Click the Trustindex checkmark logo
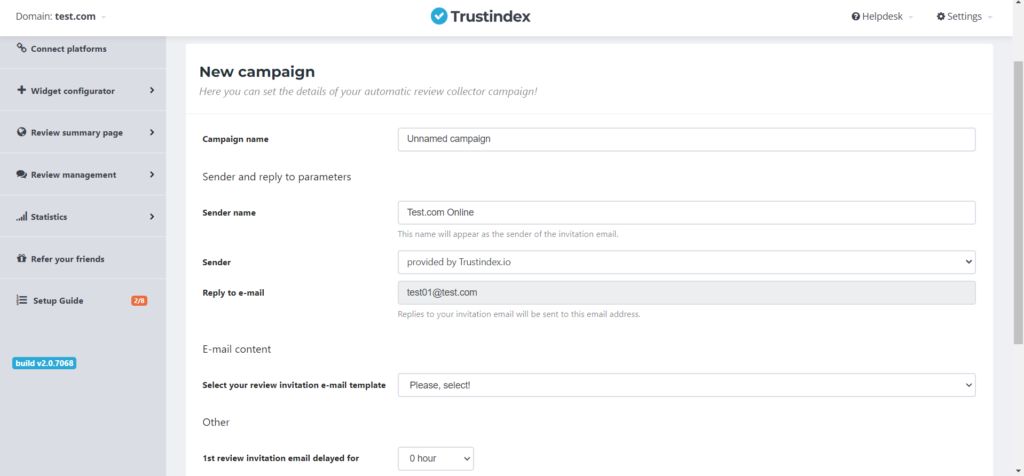The image size is (1024, 476). (x=439, y=16)
